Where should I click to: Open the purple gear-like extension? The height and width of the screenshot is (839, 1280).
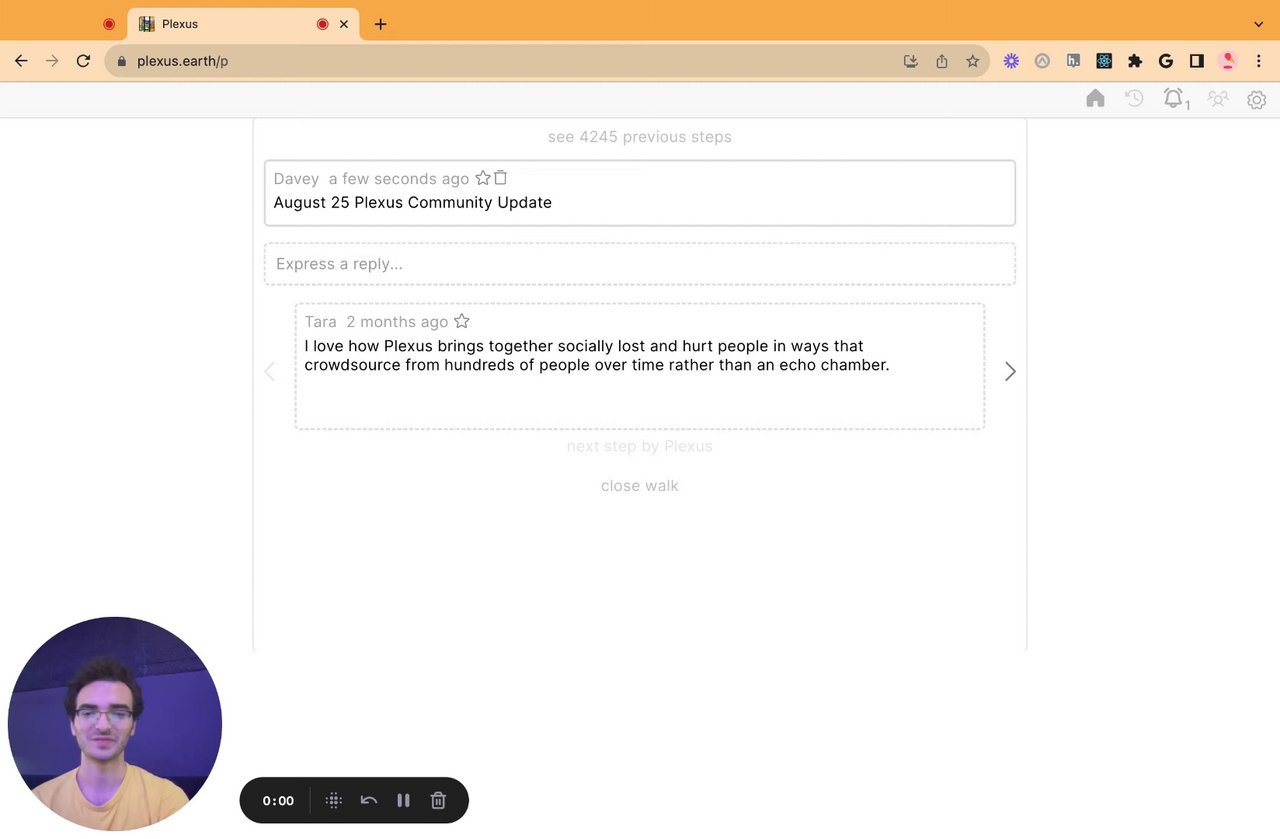point(1011,61)
